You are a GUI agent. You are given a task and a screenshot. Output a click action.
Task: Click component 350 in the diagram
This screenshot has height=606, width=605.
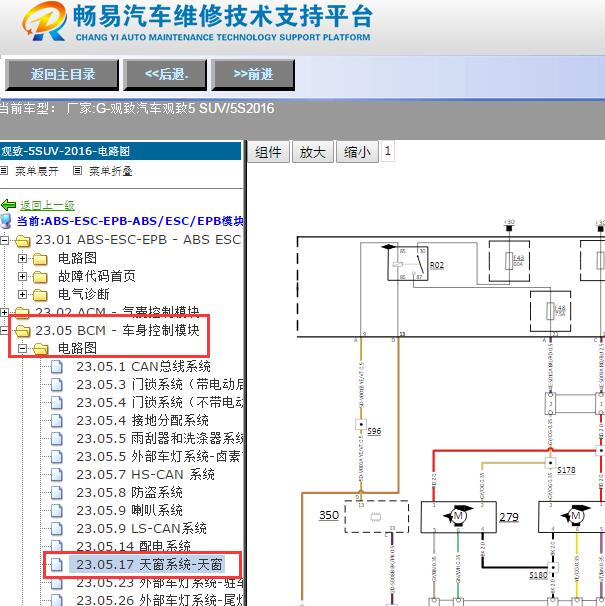click(x=377, y=516)
